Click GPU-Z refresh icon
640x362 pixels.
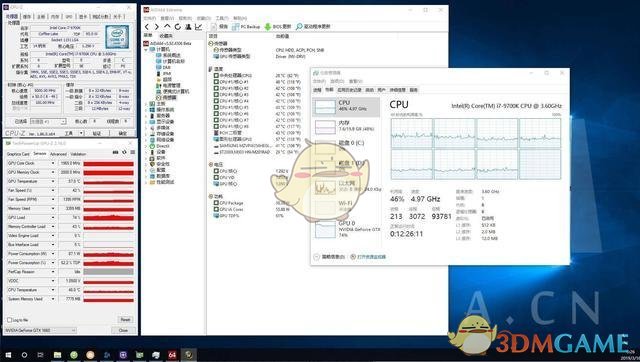124,152
